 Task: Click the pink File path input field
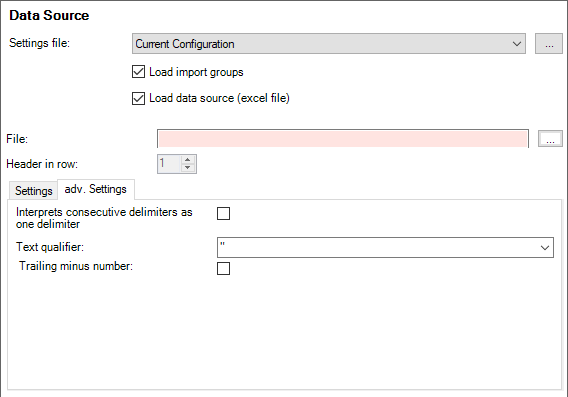pyautogui.click(x=343, y=139)
